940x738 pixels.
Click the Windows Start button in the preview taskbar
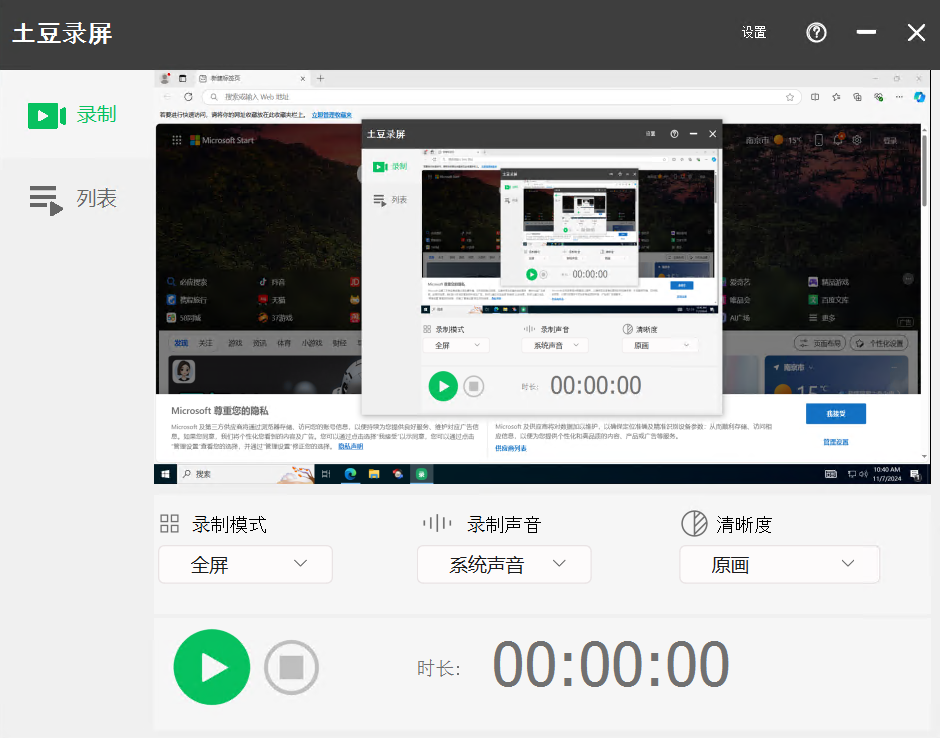point(165,474)
